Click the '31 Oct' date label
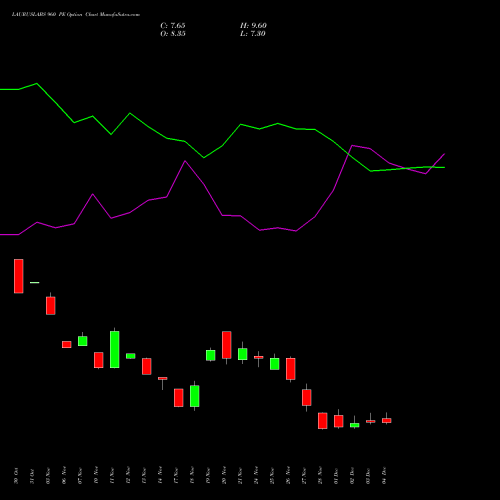The width and height of the screenshot is (500, 500). [x=32, y=476]
